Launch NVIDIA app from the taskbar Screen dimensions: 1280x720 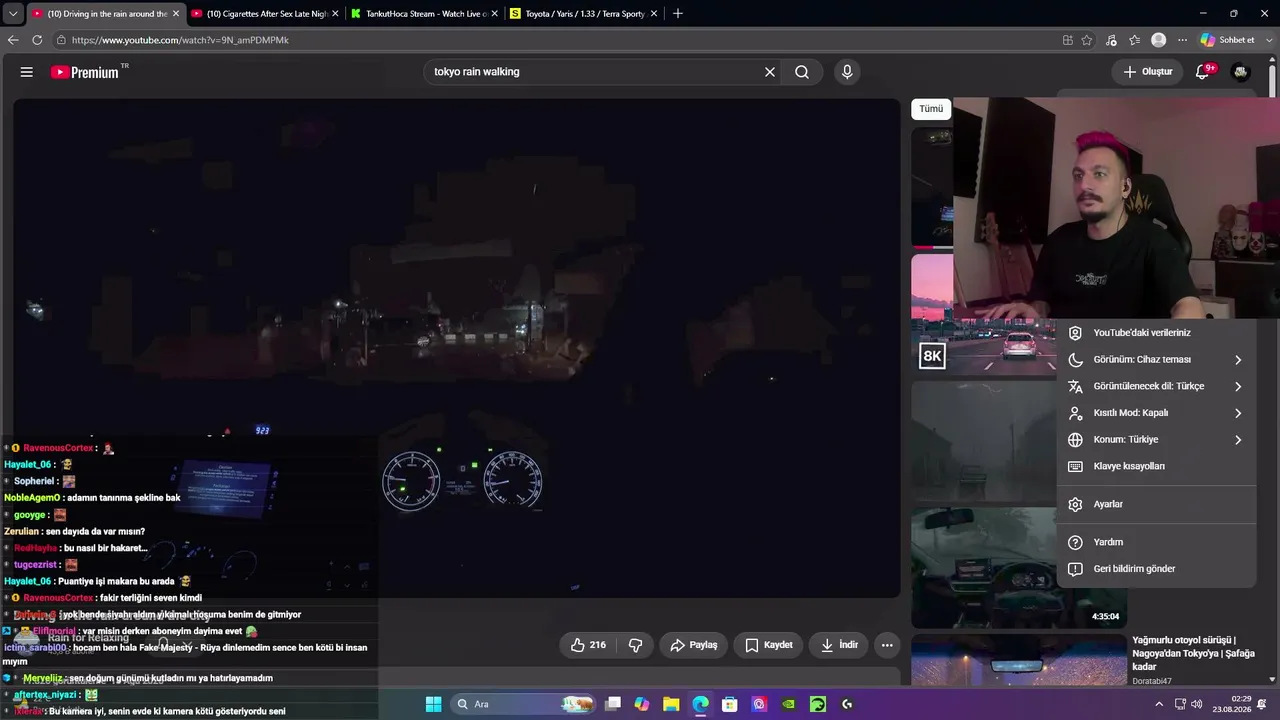tap(789, 704)
